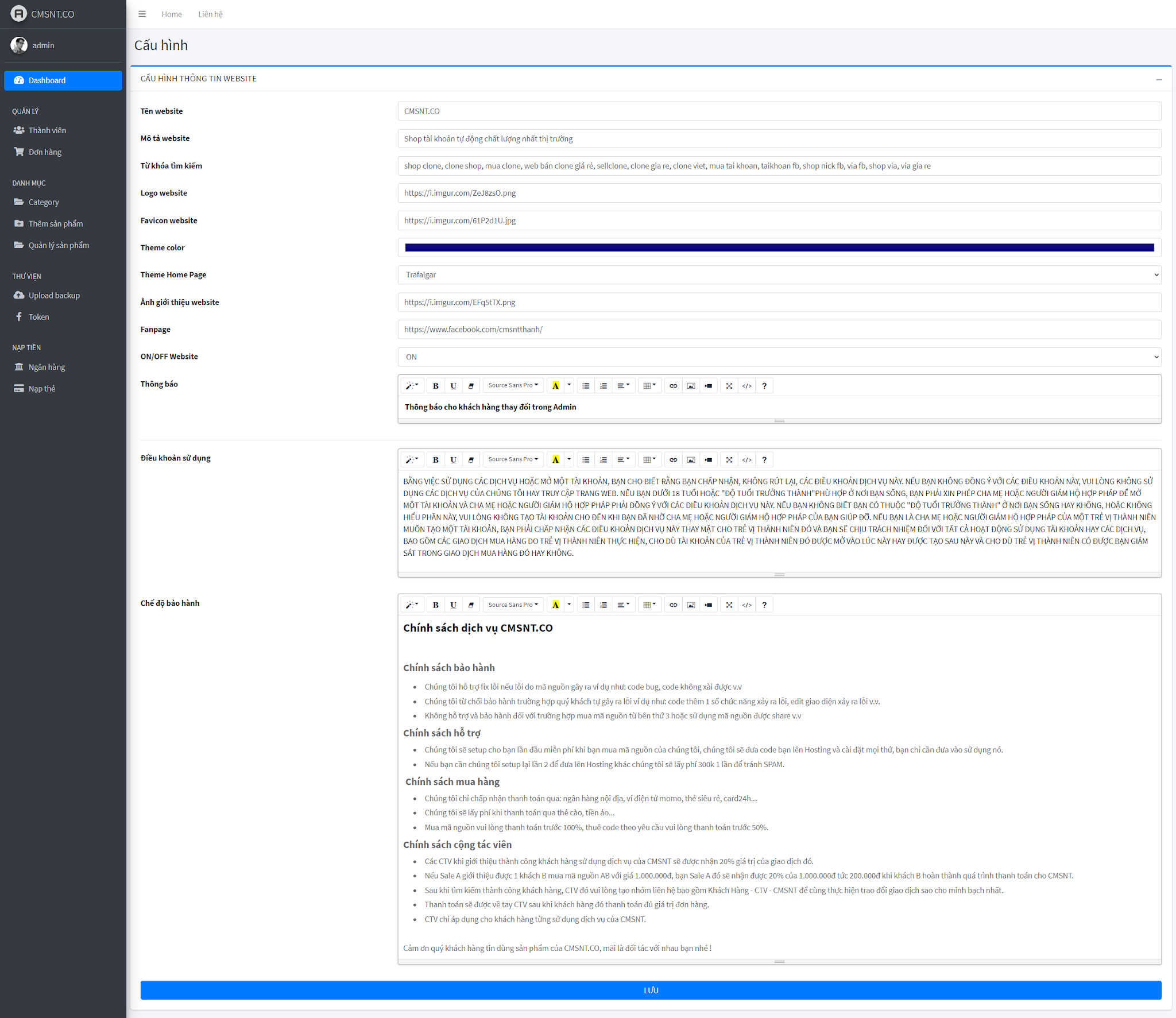Click the eraser icon in Chế độ bảo hành editor

[471, 605]
